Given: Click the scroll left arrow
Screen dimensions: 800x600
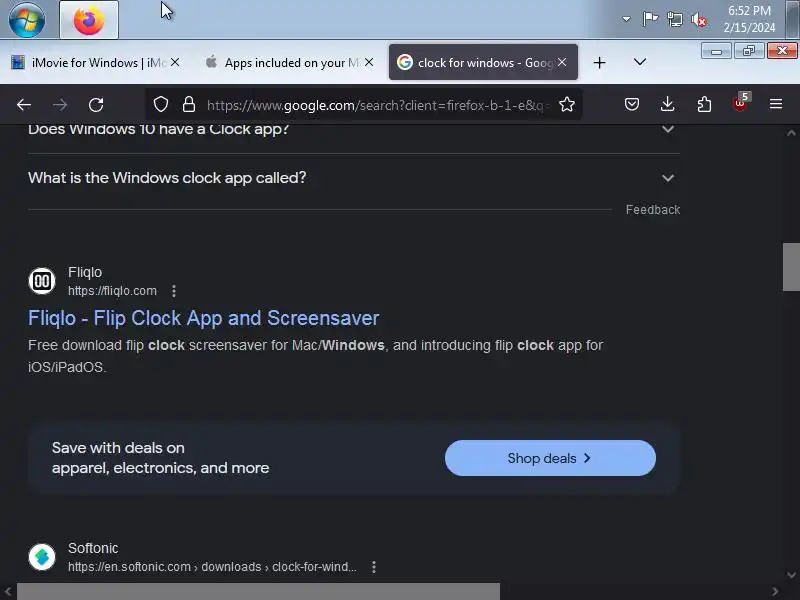Looking at the screenshot, I should pyautogui.click(x=8, y=592).
